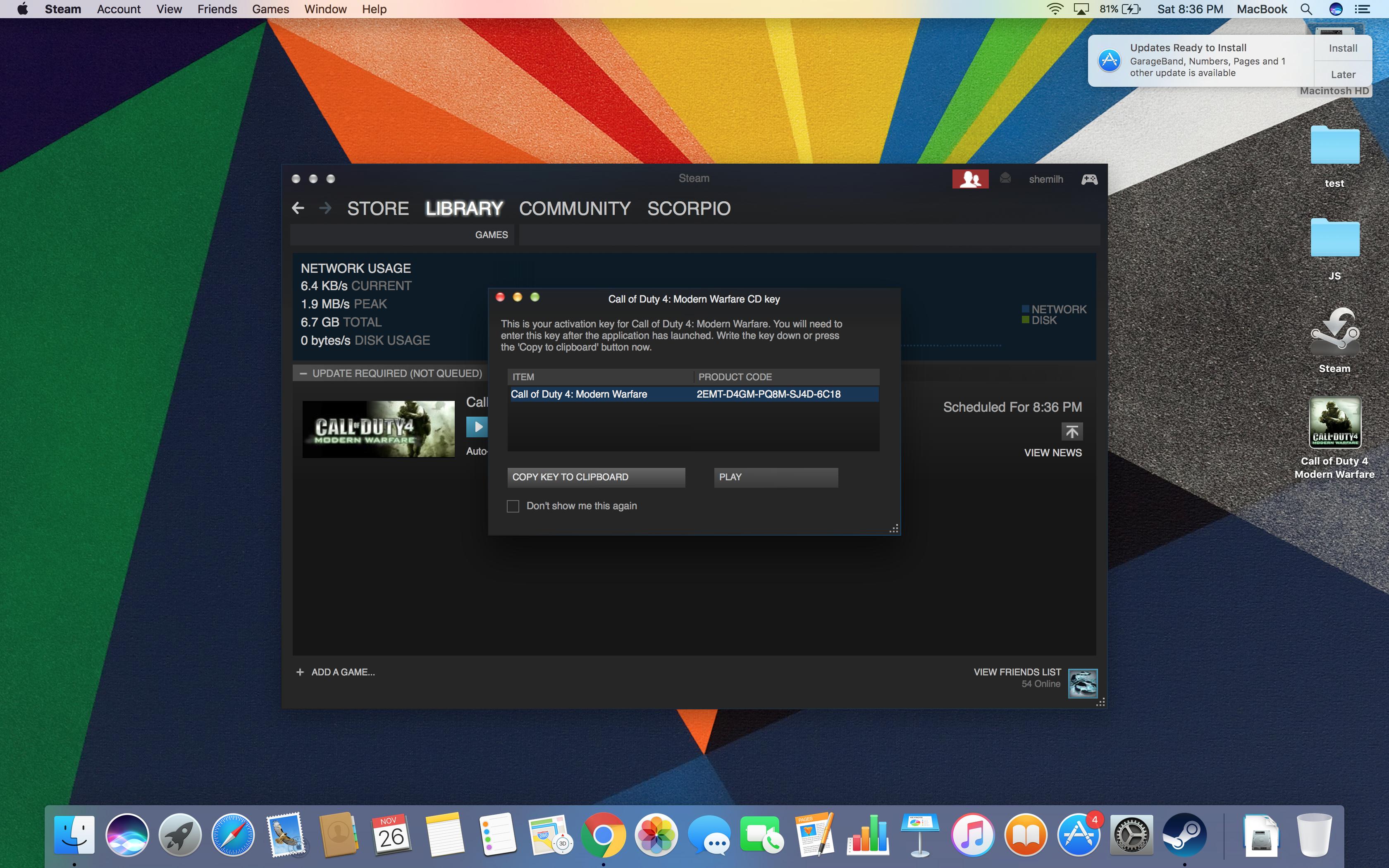Collapse the UPDATE REQUIRED (NOT QUEUED) section
The width and height of the screenshot is (1389, 868).
point(304,373)
